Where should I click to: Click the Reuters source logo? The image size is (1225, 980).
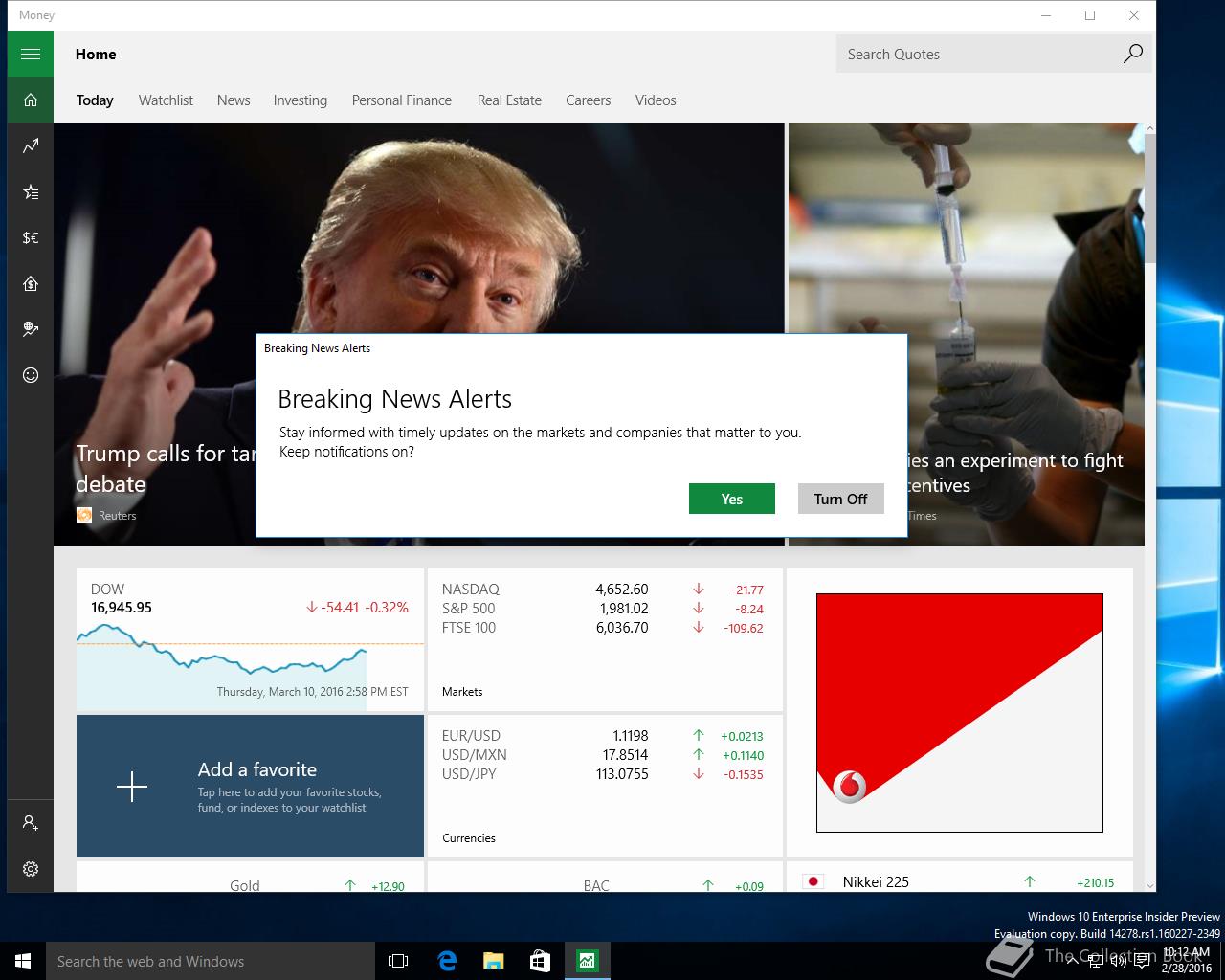coord(84,515)
